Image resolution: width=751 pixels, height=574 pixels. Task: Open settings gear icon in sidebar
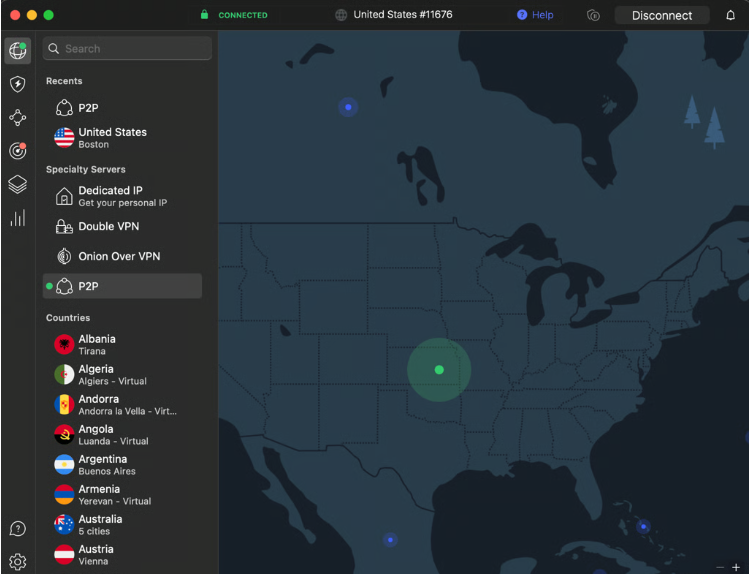click(x=18, y=562)
